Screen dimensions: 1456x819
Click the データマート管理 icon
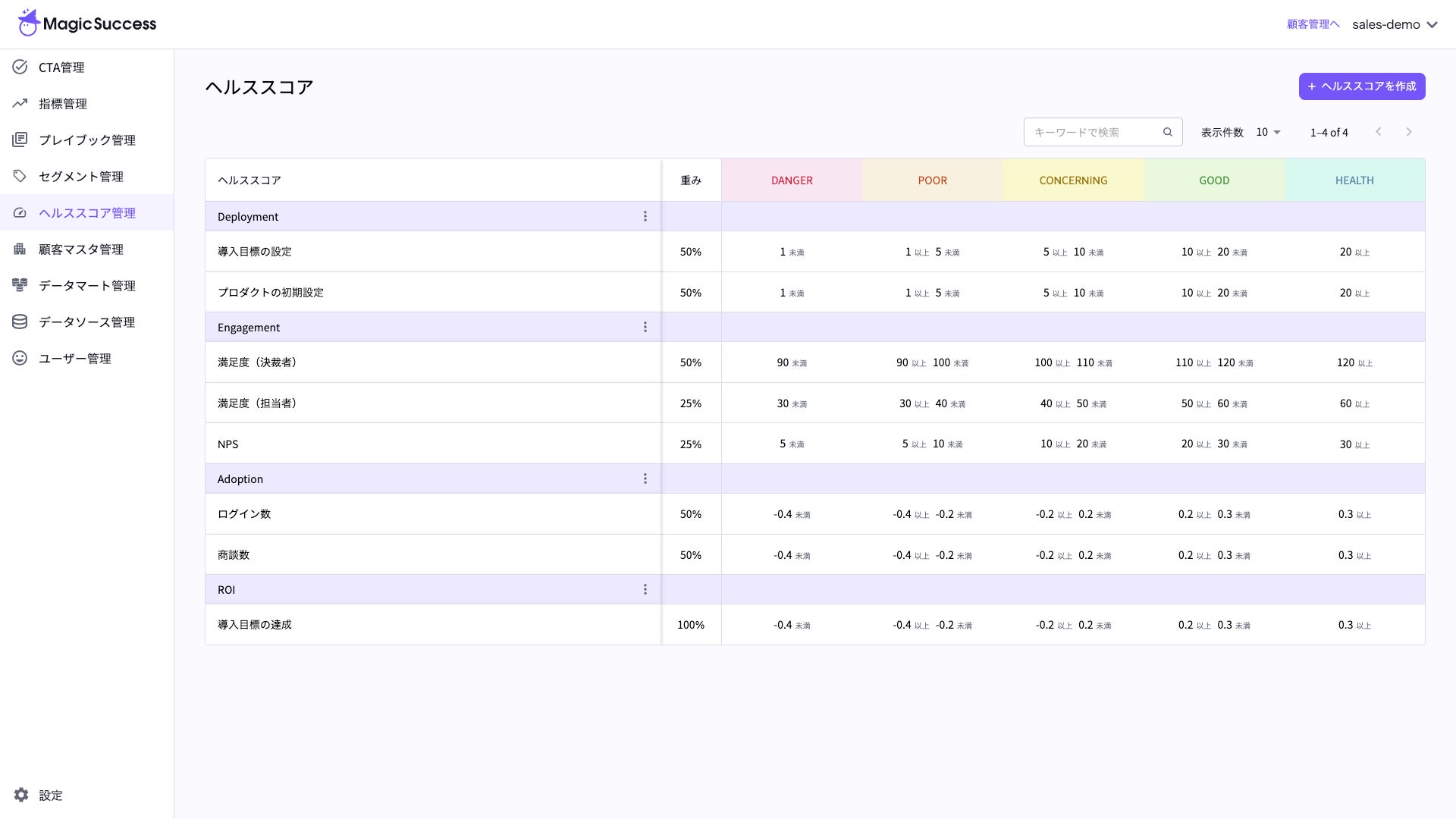20,285
